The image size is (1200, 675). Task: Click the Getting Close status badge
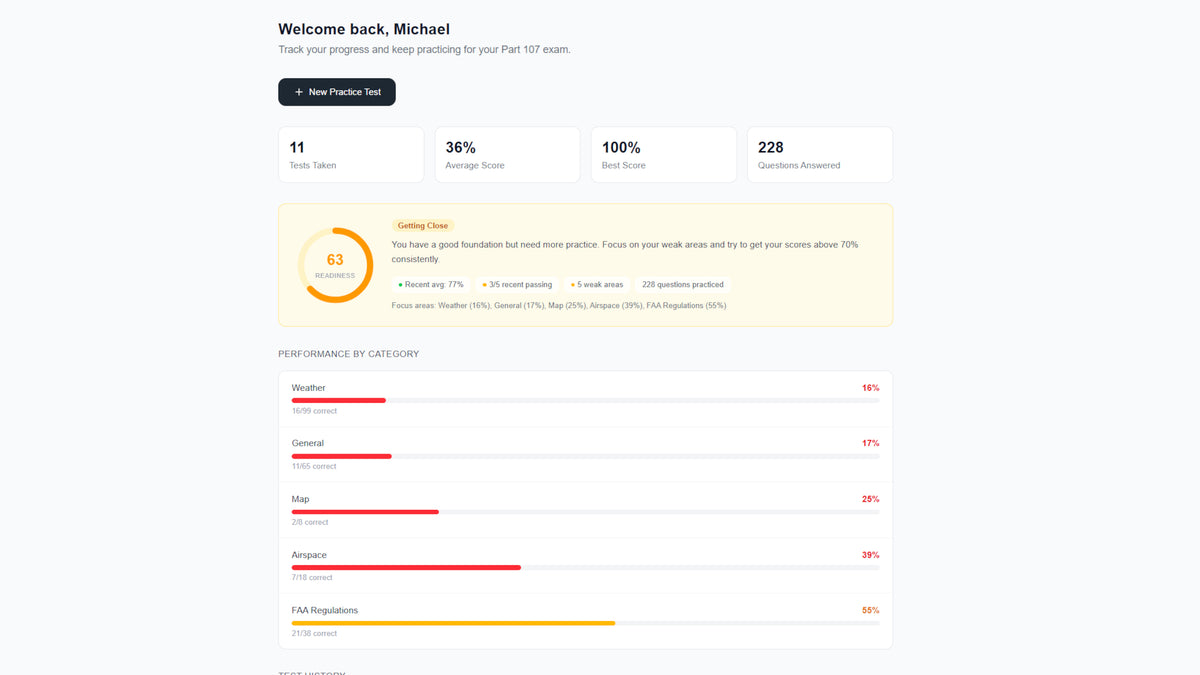point(423,226)
